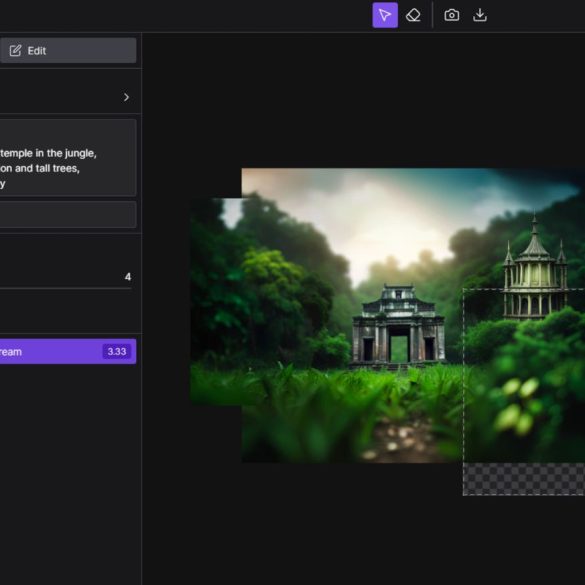585x585 pixels.
Task: Download the canvas image
Action: [480, 15]
